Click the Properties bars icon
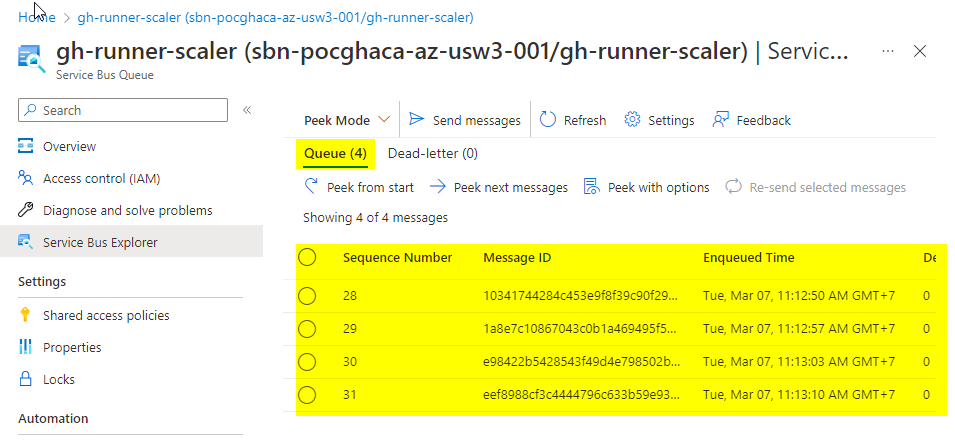Image resolution: width=955 pixels, height=440 pixels. pyautogui.click(x=25, y=347)
